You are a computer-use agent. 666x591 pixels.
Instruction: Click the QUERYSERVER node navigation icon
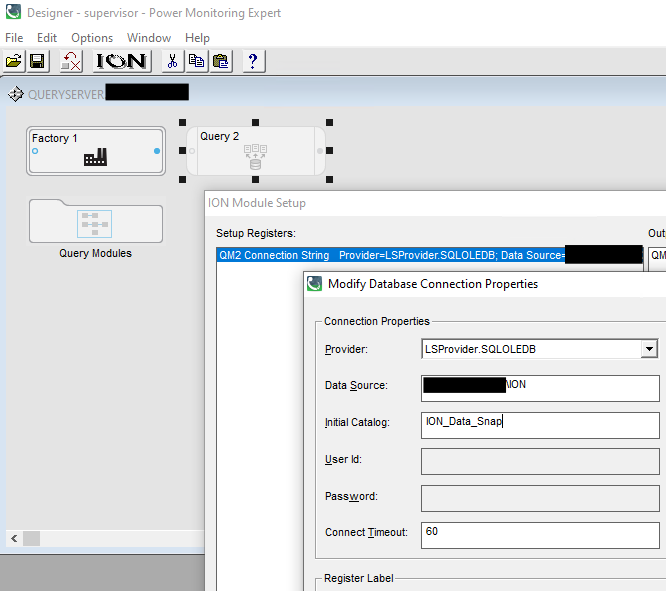coord(16,94)
